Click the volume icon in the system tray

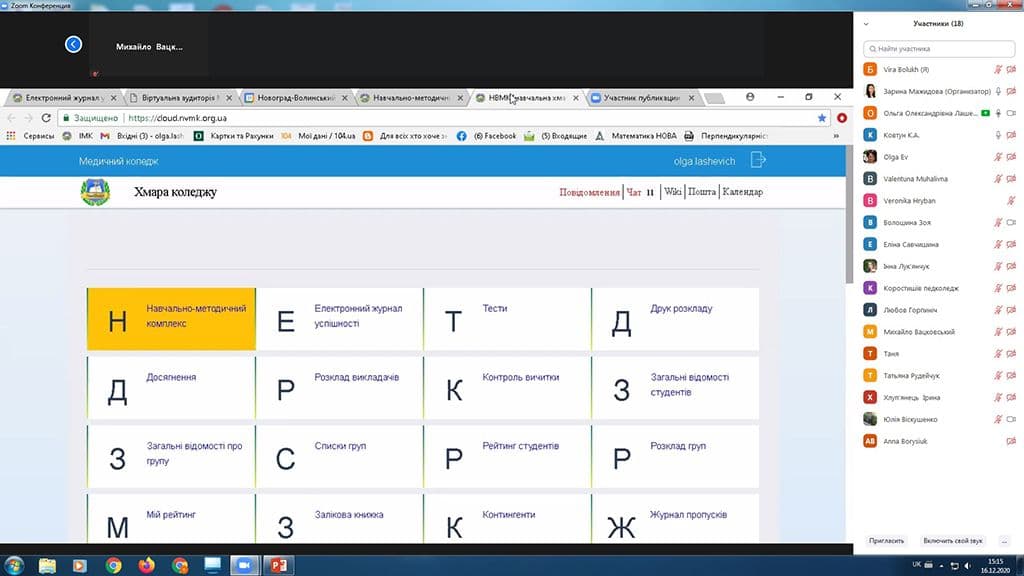967,565
